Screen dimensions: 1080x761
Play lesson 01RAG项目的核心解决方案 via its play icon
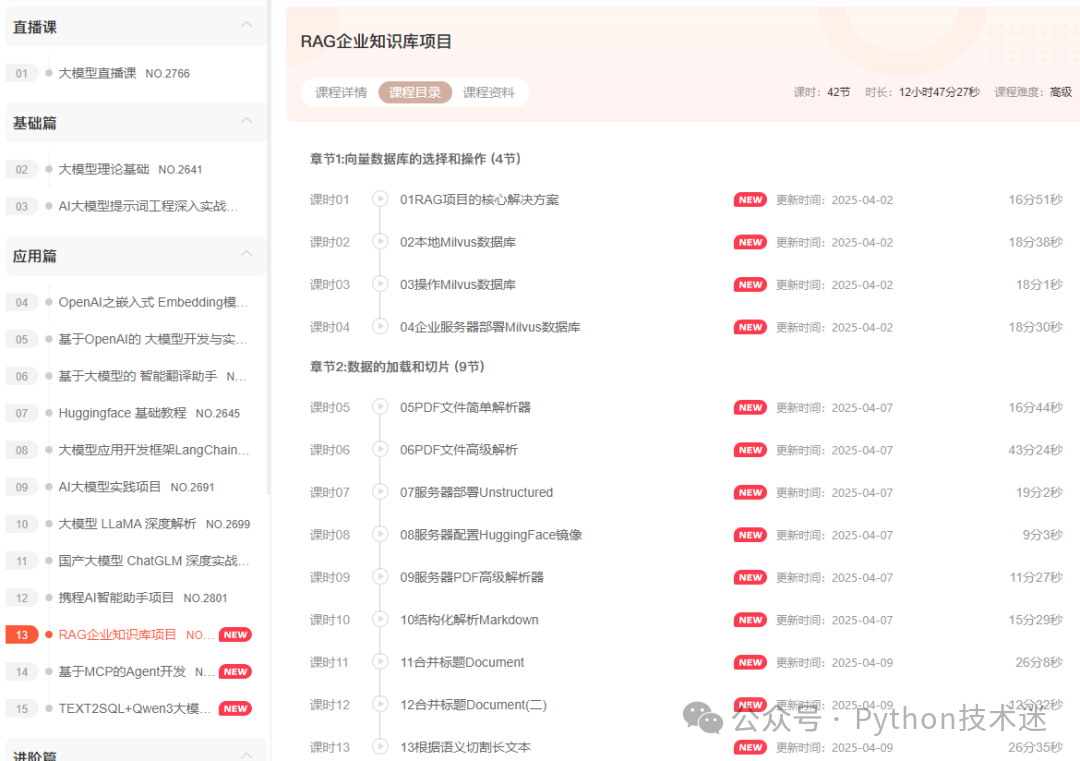(x=380, y=199)
